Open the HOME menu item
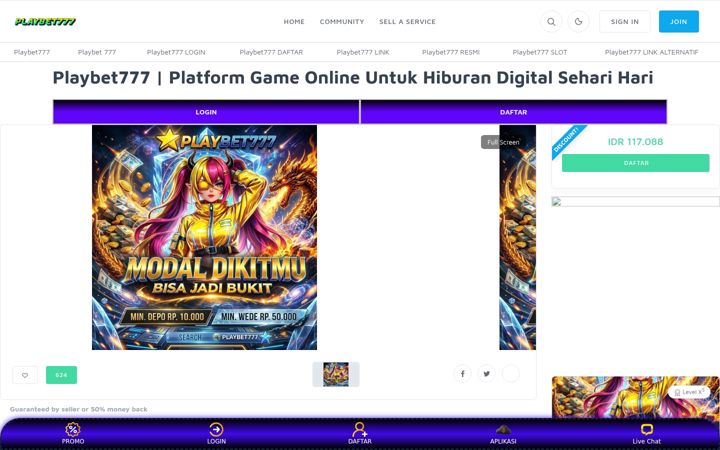This screenshot has width=720, height=450. 294,22
